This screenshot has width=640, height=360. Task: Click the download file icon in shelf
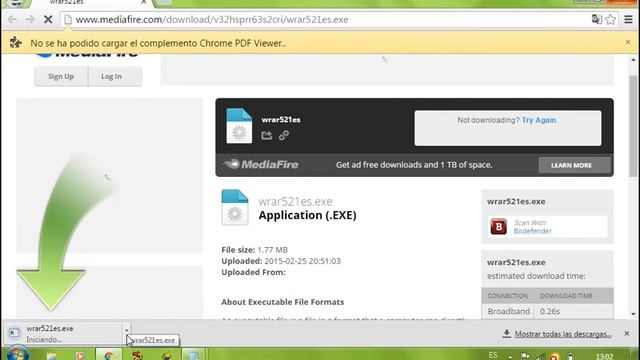pos(14,333)
